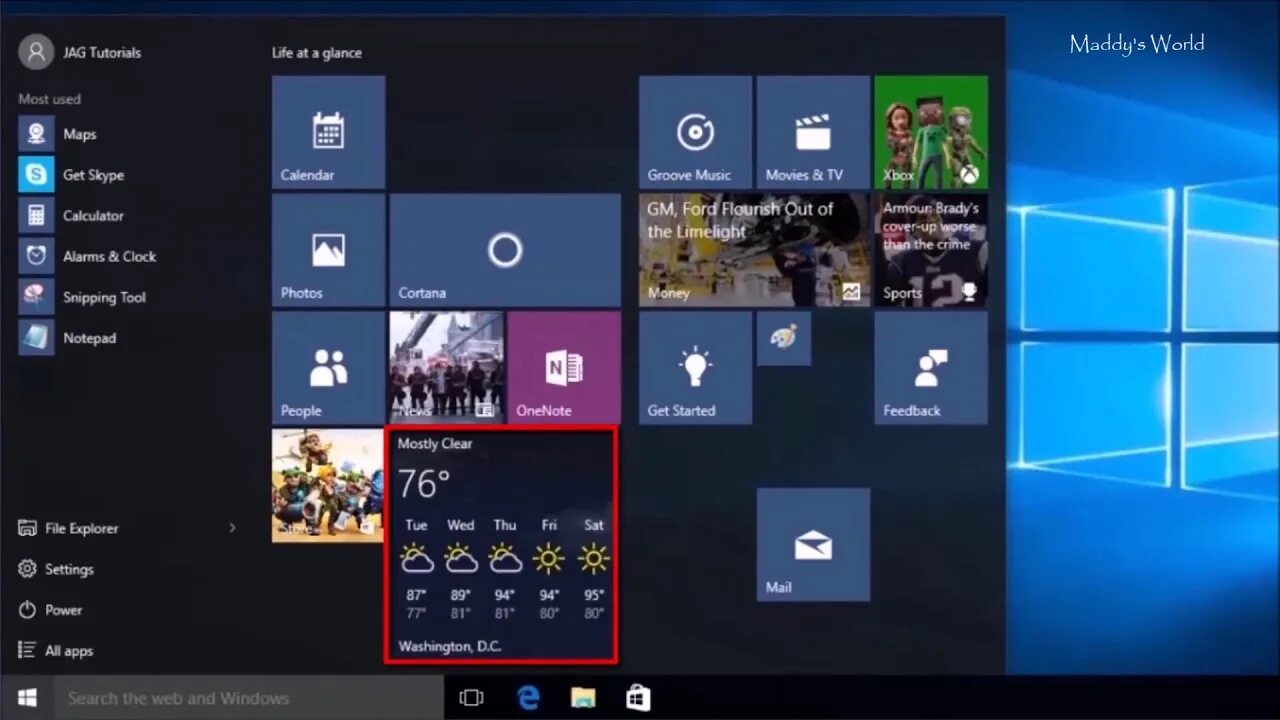This screenshot has width=1280, height=720.
Task: Open the OneNote tile
Action: pyautogui.click(x=564, y=368)
